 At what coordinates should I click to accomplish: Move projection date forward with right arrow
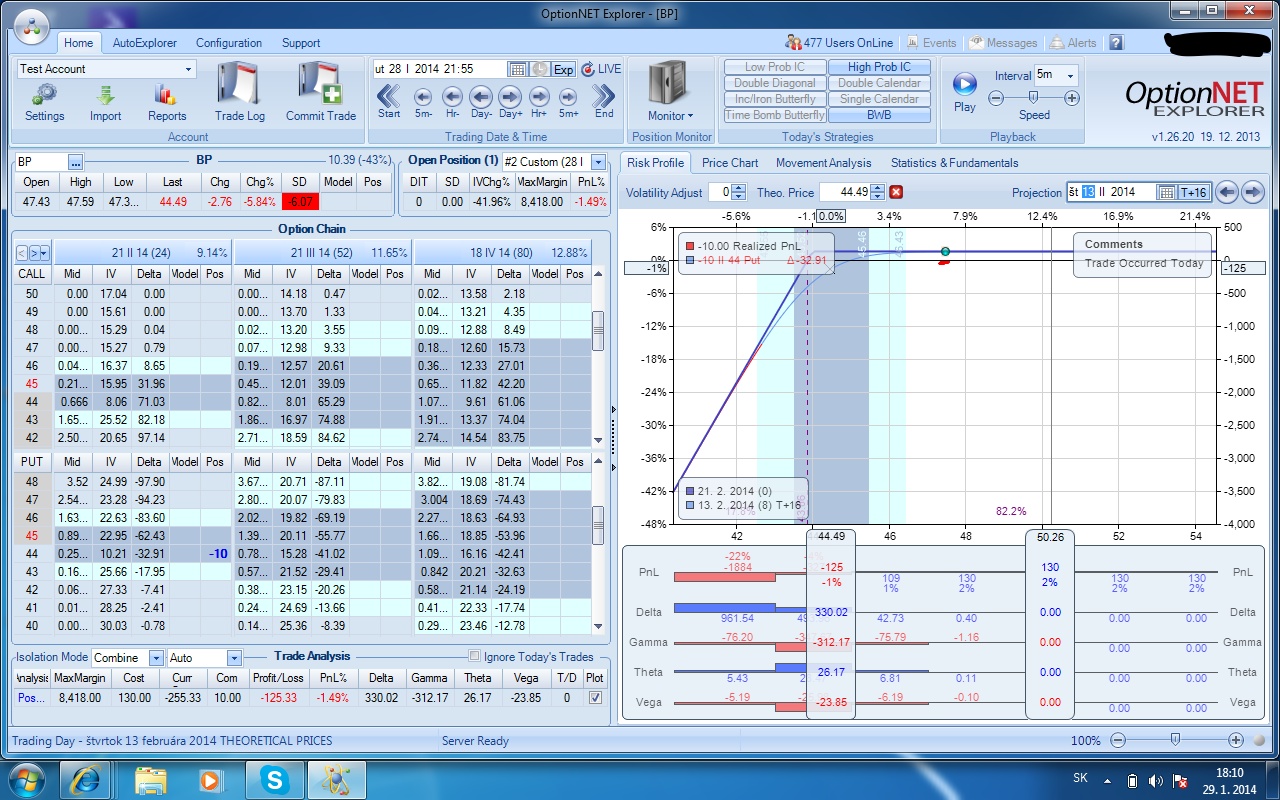pyautogui.click(x=1252, y=193)
